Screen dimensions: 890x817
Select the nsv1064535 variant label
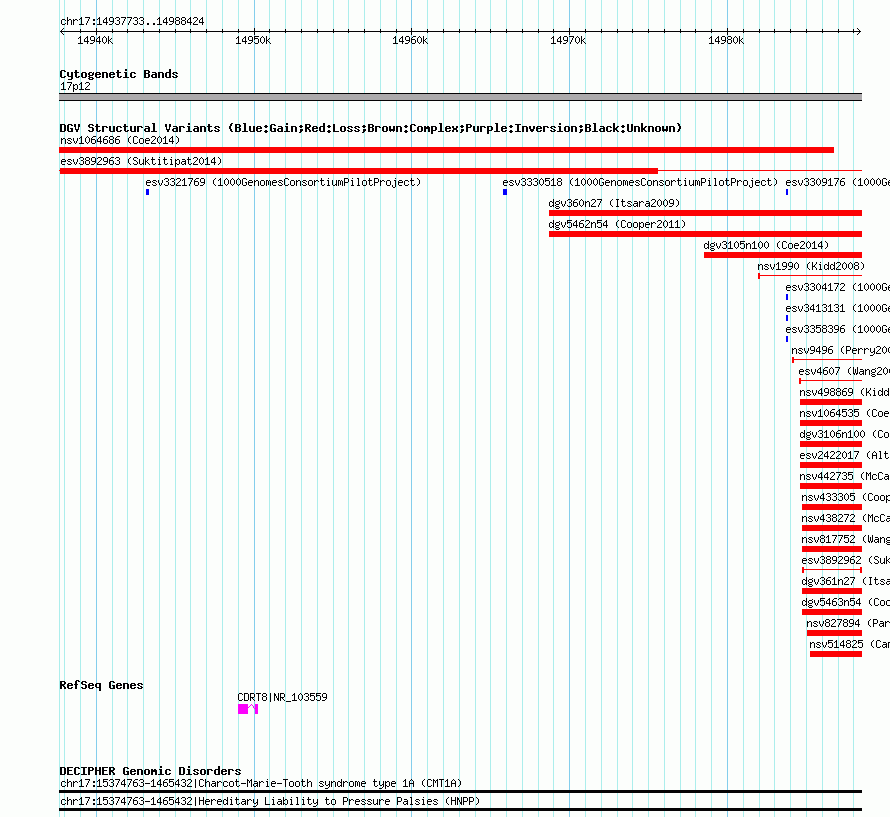844,413
